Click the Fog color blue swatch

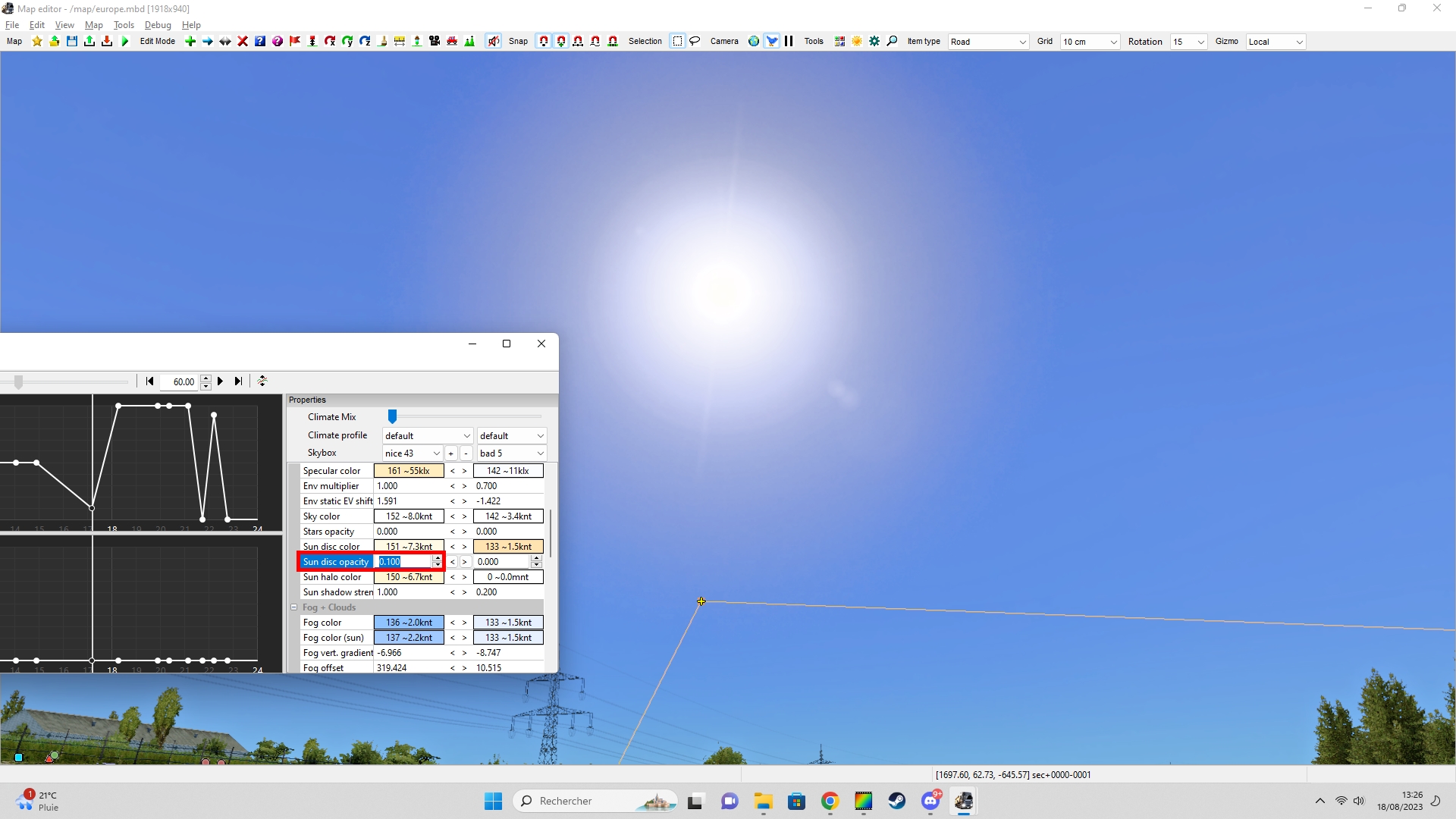(x=409, y=623)
